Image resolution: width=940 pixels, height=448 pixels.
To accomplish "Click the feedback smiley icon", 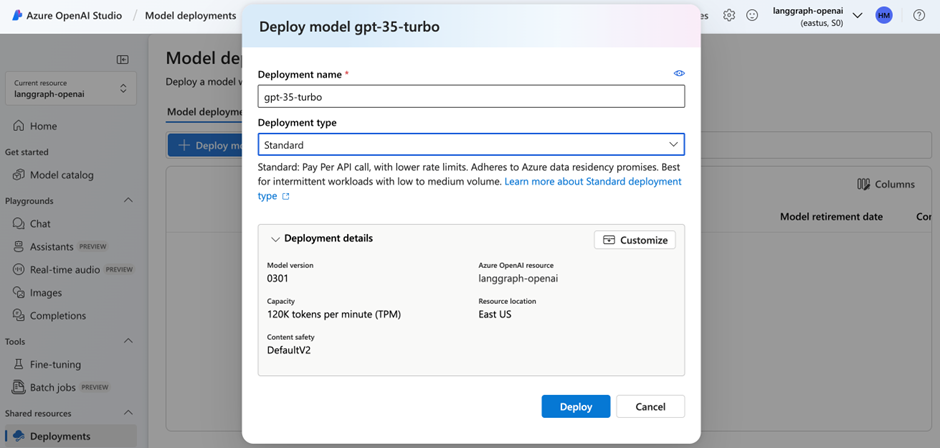I will pyautogui.click(x=752, y=16).
